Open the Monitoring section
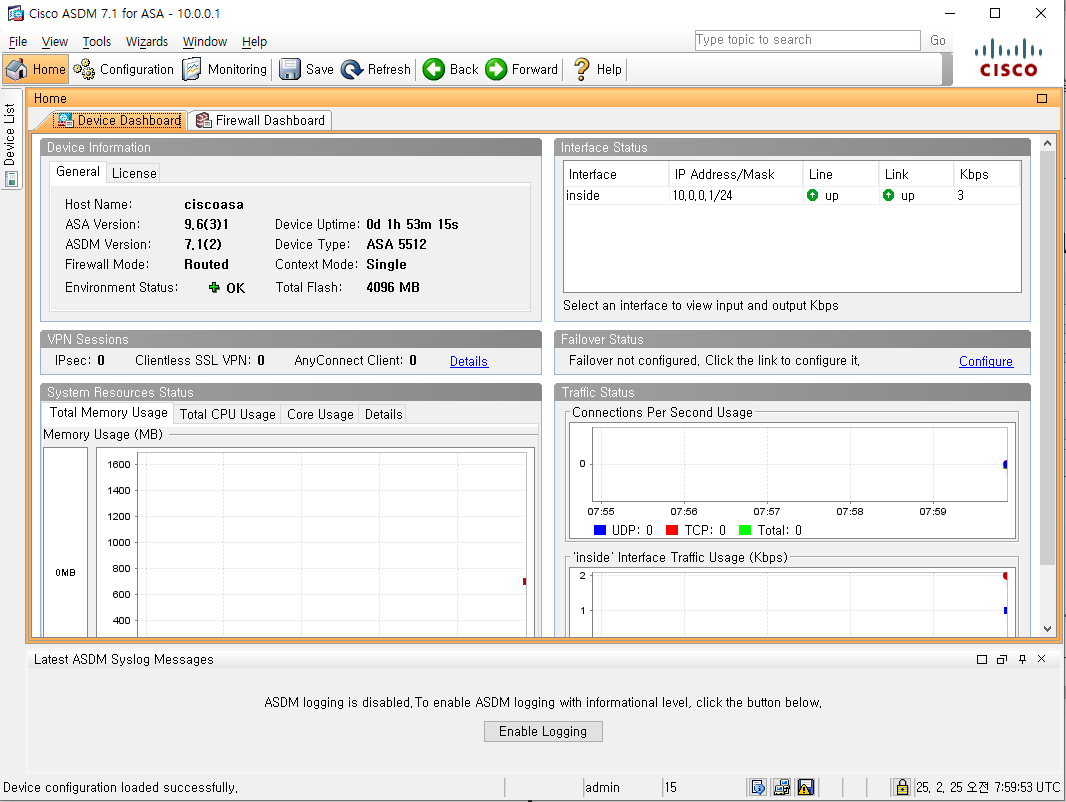 point(225,69)
